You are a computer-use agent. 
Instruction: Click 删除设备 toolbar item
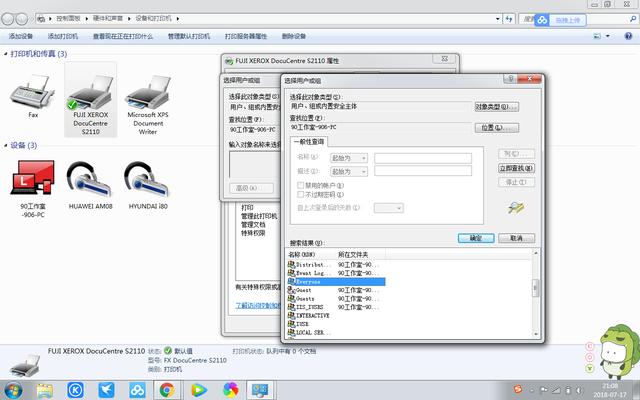pyautogui.click(x=294, y=36)
